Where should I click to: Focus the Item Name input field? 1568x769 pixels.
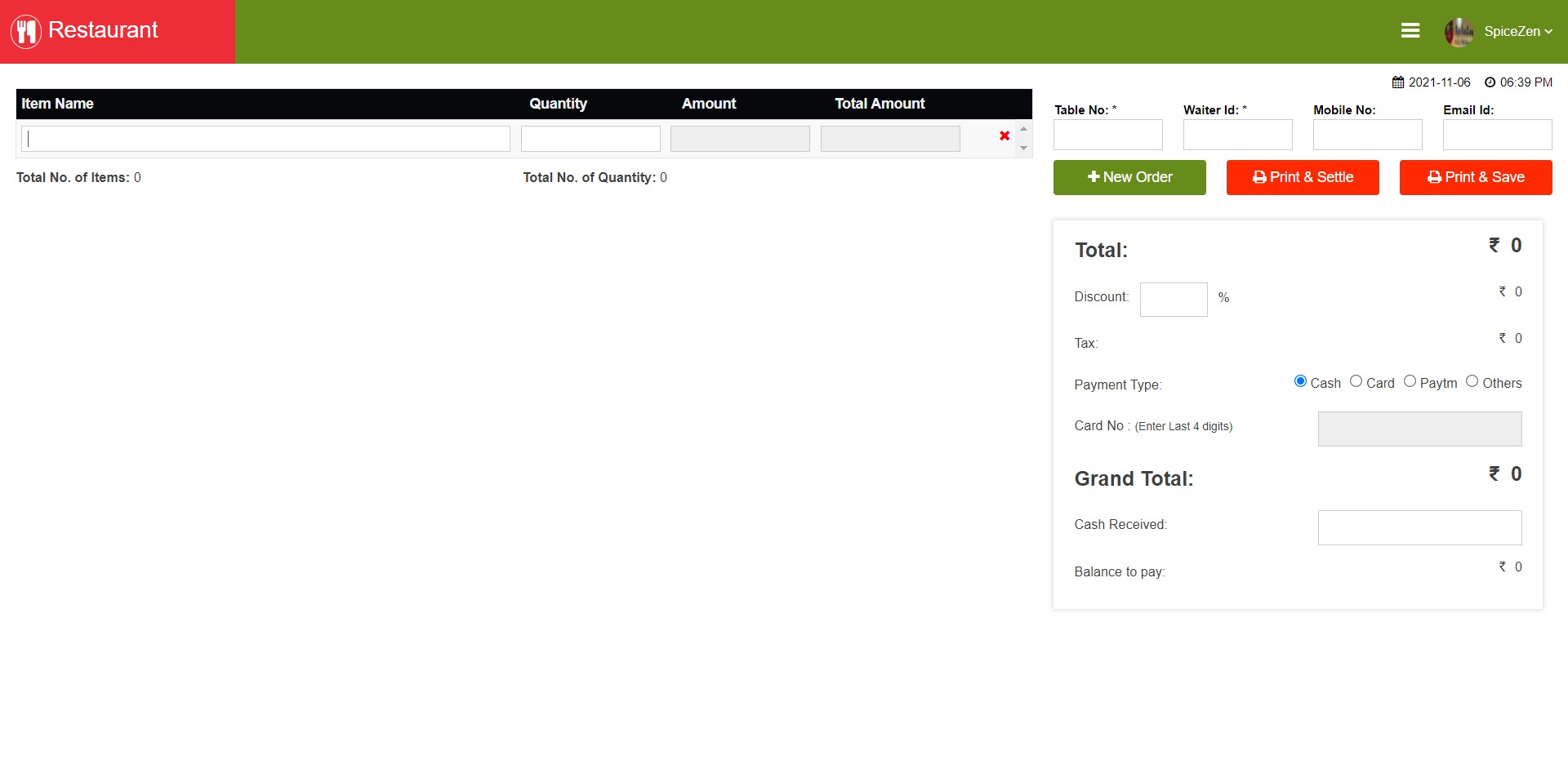click(266, 139)
